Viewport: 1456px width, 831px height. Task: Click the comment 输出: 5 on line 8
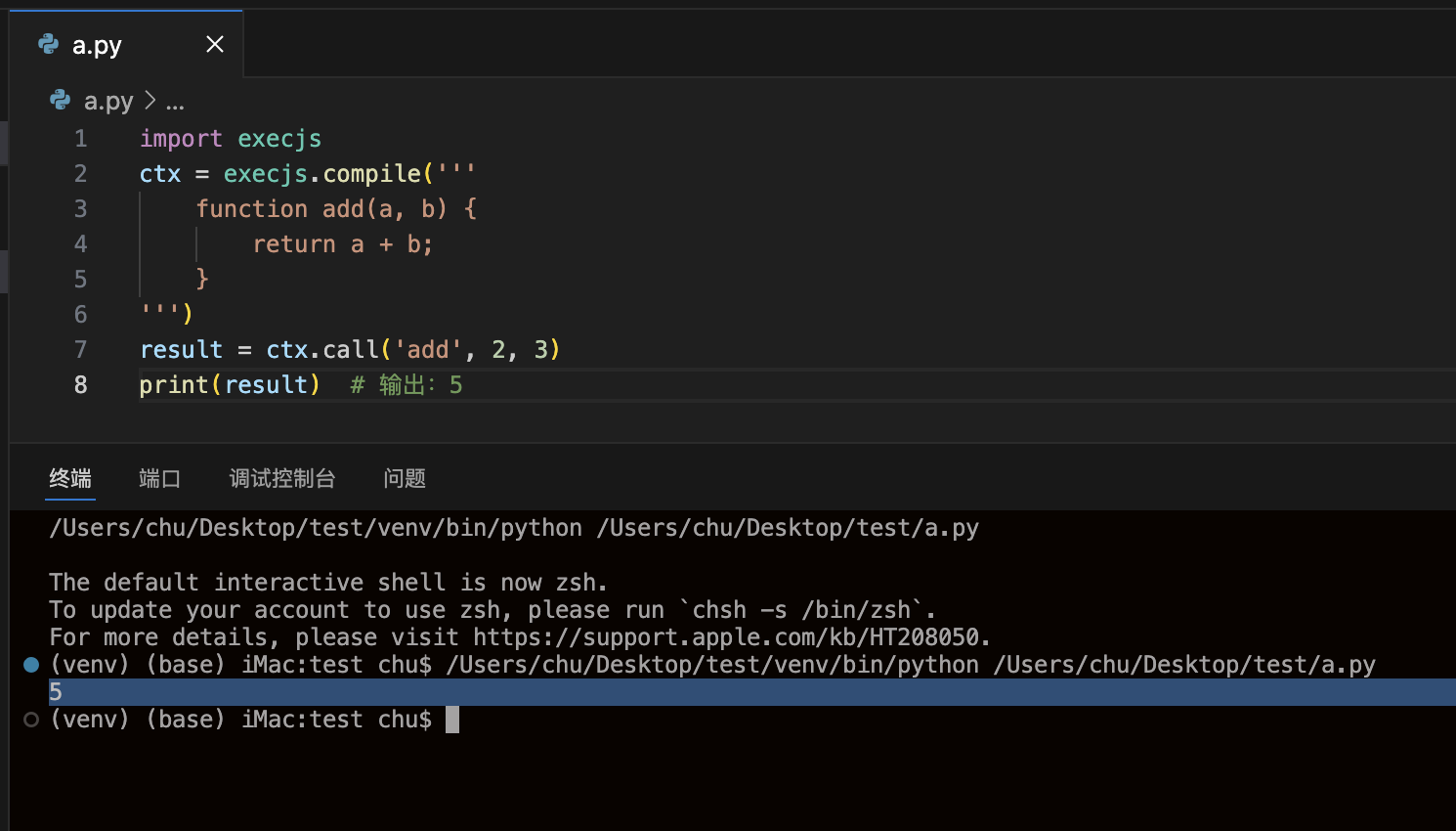(406, 384)
